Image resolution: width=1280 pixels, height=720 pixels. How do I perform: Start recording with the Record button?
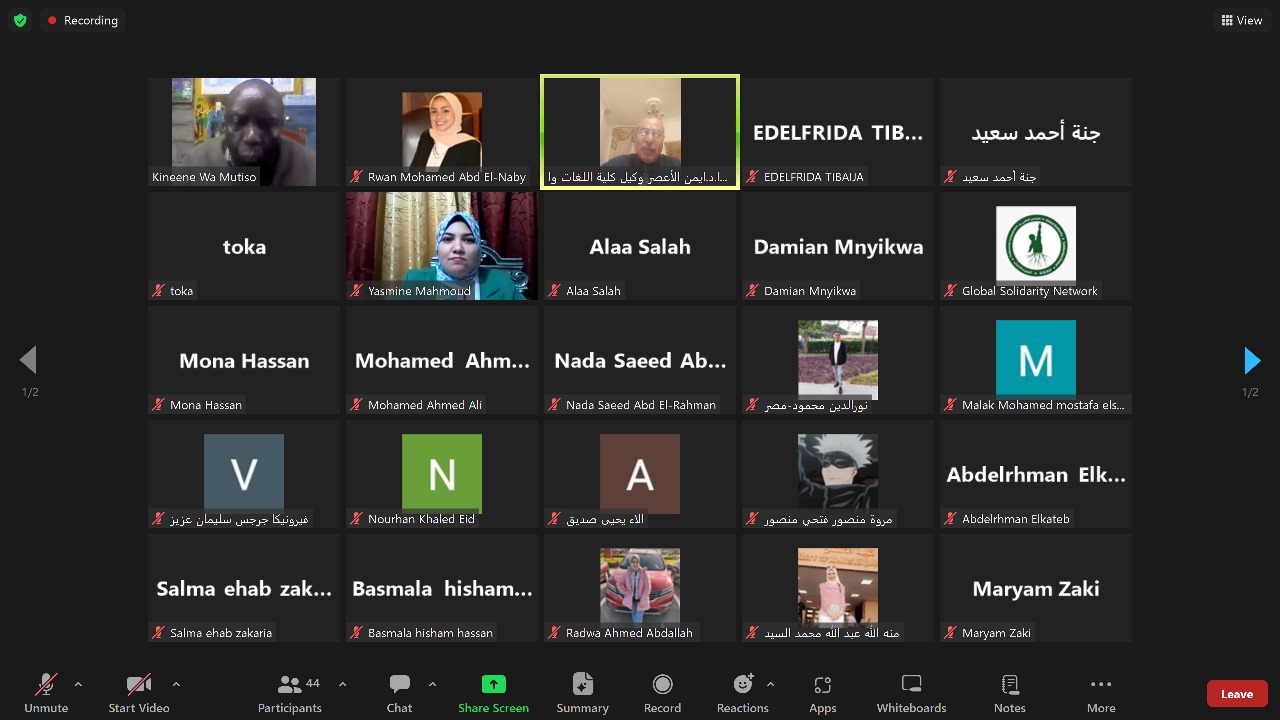[662, 692]
